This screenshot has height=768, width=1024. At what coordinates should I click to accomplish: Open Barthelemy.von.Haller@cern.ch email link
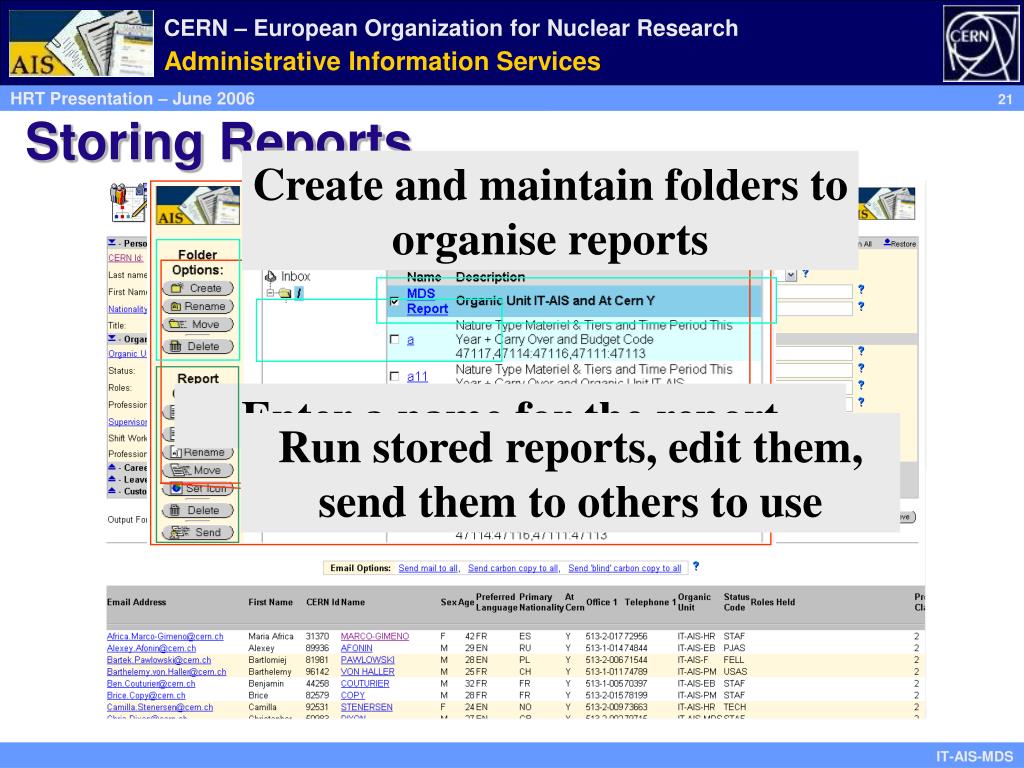coord(167,671)
